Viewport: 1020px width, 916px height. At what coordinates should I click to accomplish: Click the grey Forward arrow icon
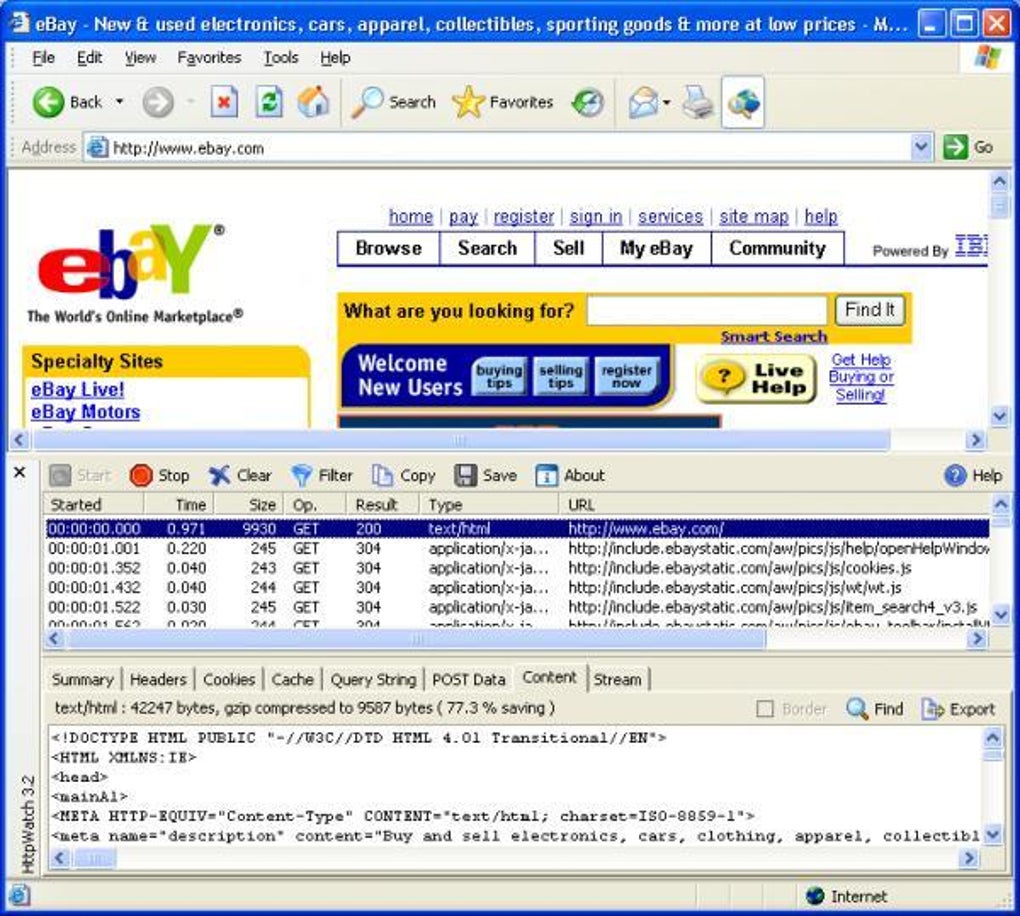(157, 102)
